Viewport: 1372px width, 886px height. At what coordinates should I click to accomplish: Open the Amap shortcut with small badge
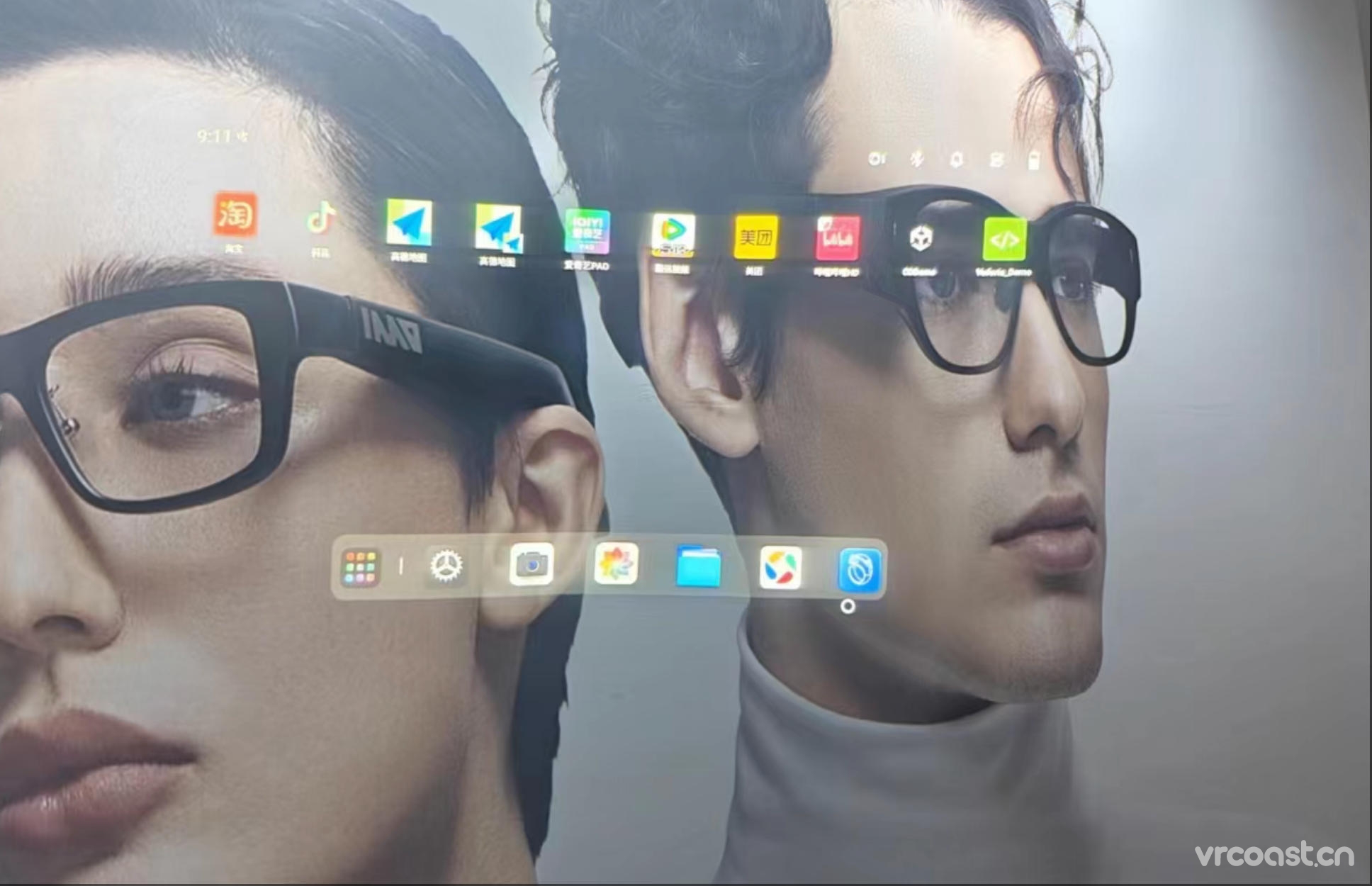coord(498,228)
